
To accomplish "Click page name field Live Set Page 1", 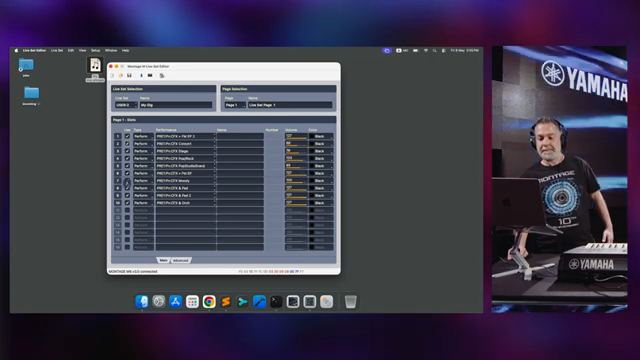I will click(290, 105).
